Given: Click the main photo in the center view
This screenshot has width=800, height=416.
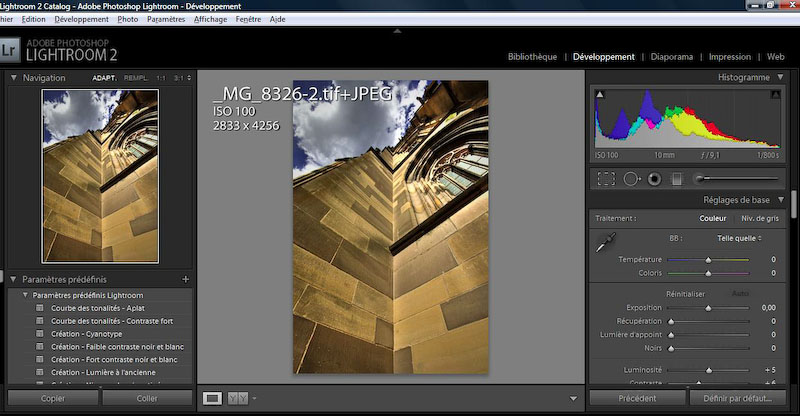Looking at the screenshot, I should [390, 227].
